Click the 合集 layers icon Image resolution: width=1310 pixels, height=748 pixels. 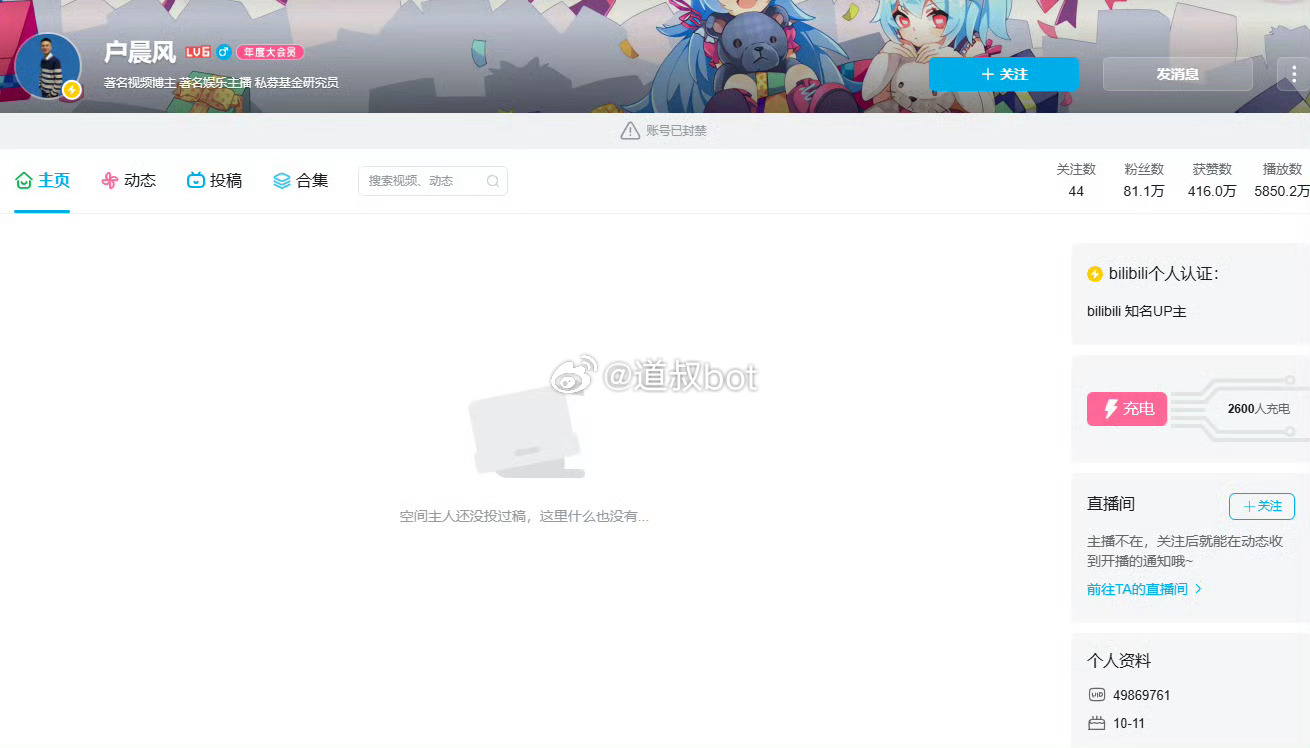tap(282, 181)
